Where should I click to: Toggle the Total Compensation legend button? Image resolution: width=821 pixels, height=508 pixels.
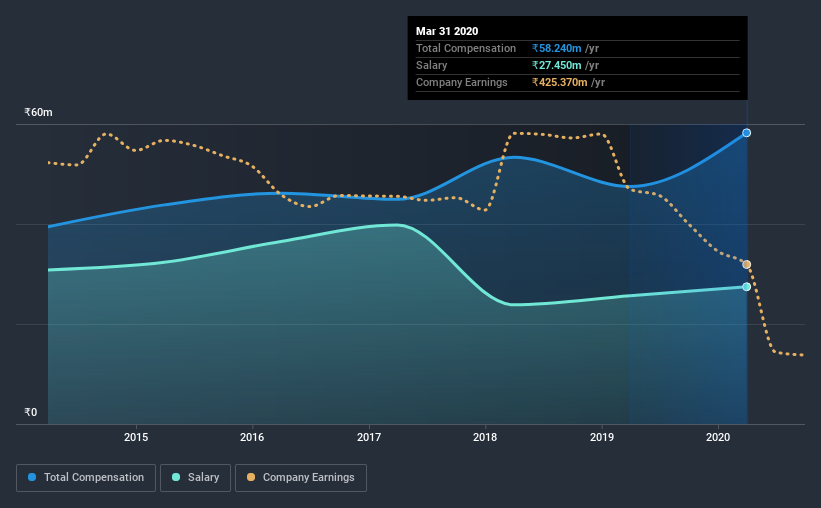86,478
